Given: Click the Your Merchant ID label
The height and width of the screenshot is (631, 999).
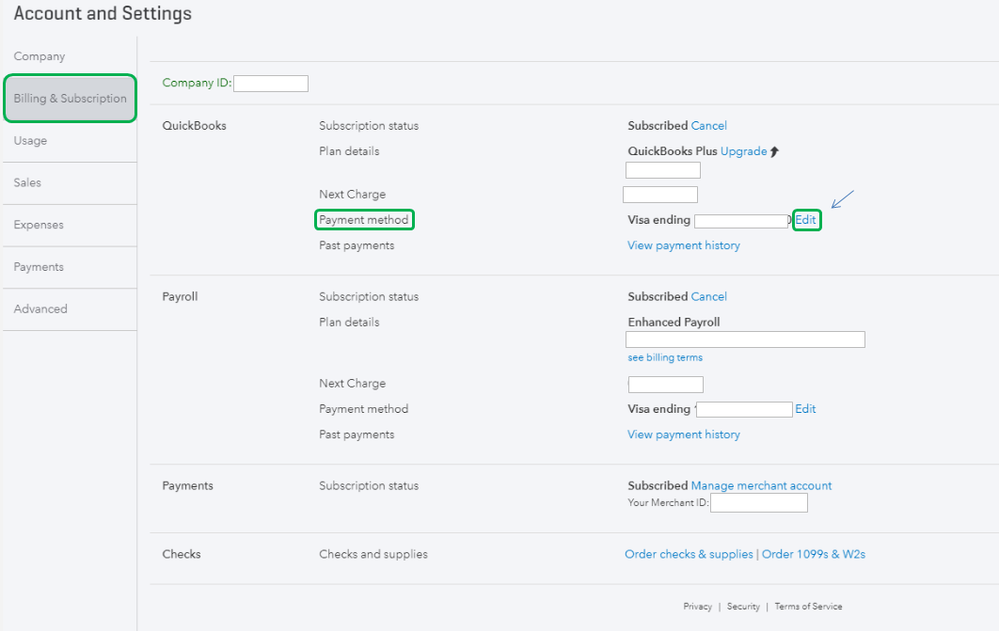Looking at the screenshot, I should point(668,502).
